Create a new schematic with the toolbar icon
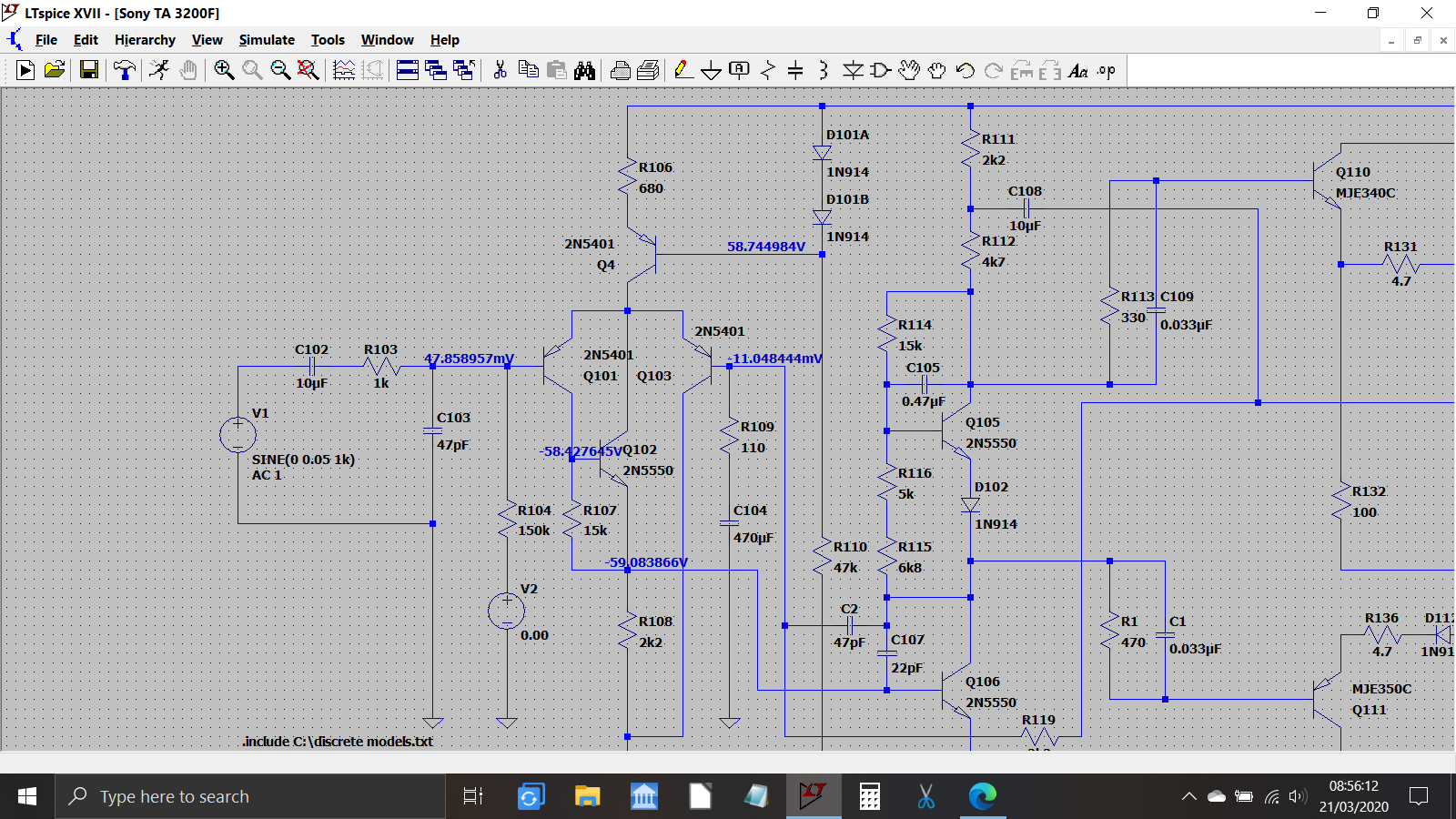 point(25,70)
